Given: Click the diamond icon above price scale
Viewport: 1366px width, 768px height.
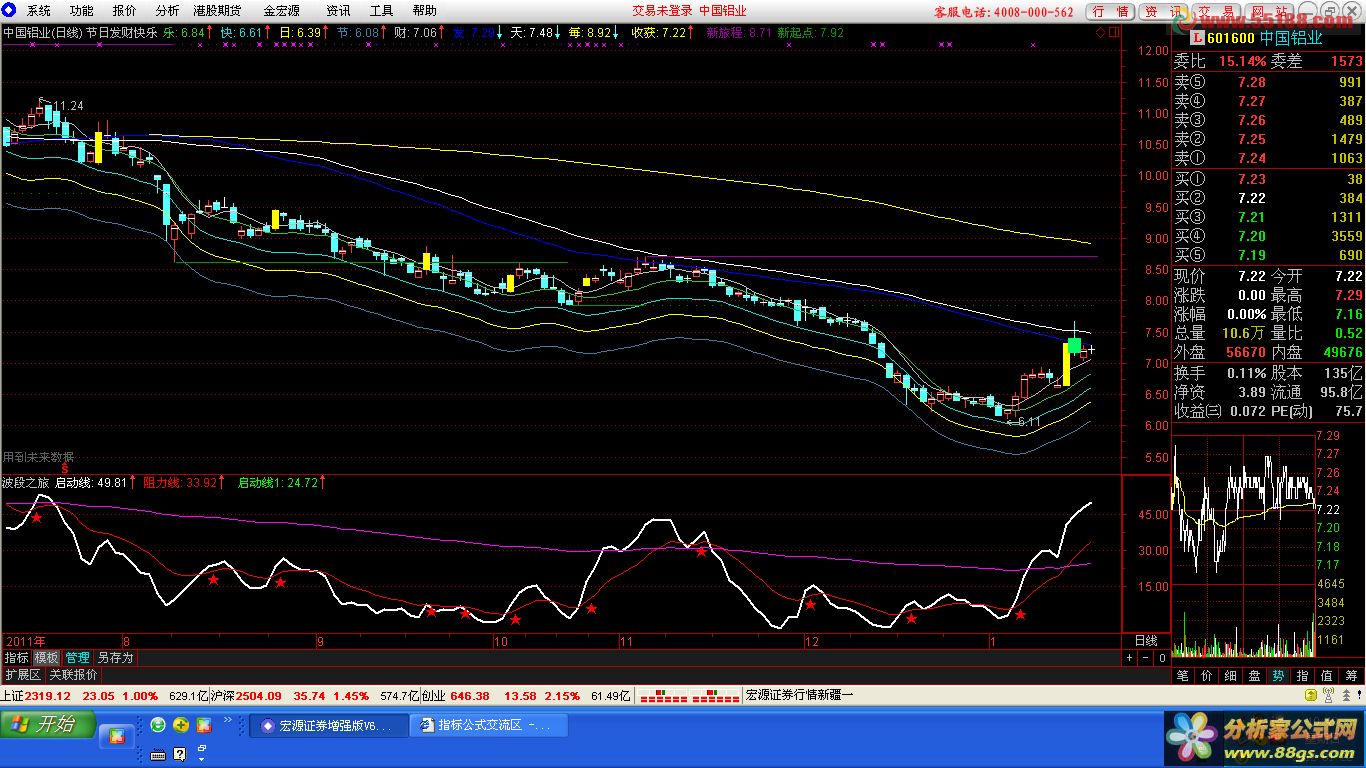Looking at the screenshot, I should click(1101, 33).
